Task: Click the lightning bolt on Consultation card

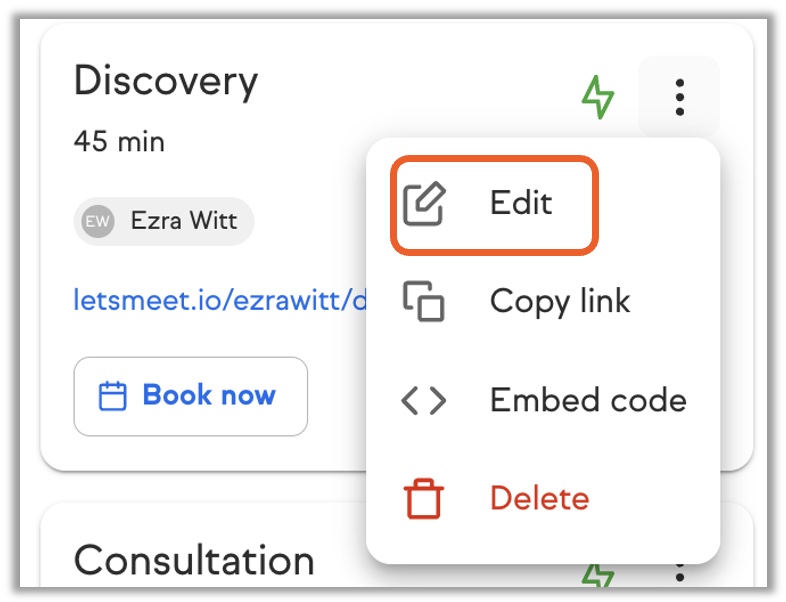Action: click(598, 577)
